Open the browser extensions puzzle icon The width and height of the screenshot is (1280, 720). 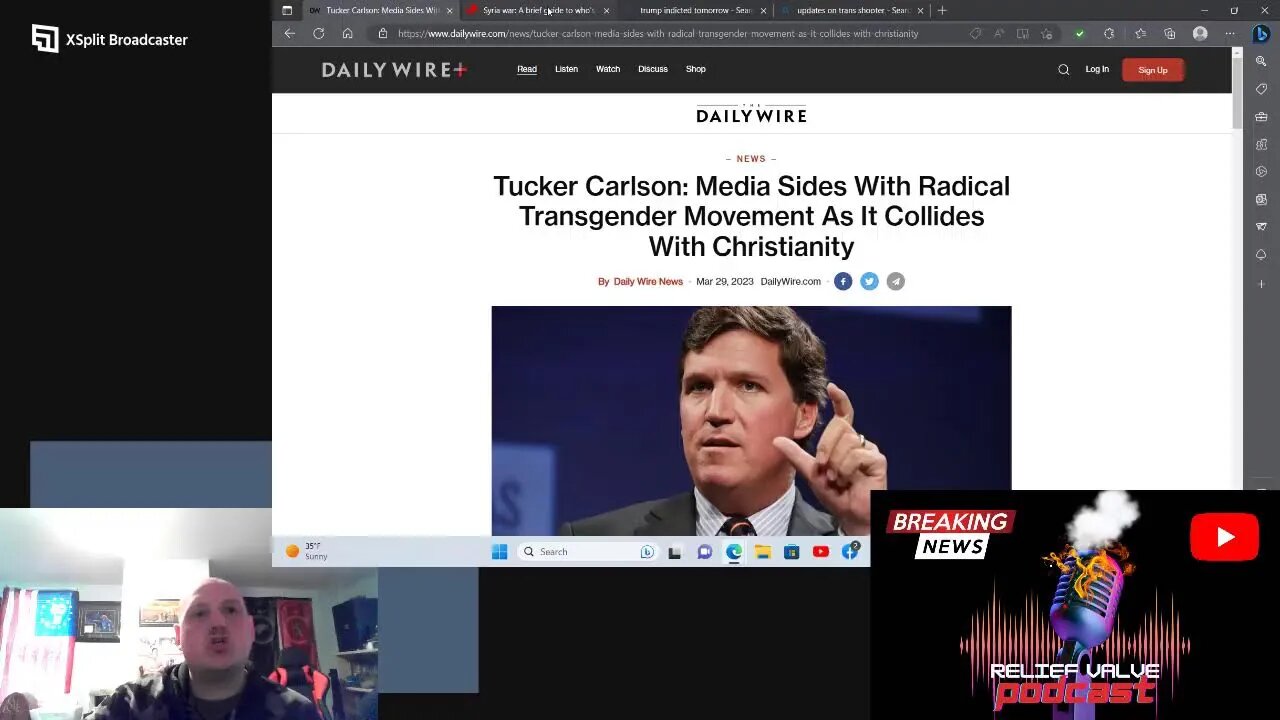click(1109, 33)
